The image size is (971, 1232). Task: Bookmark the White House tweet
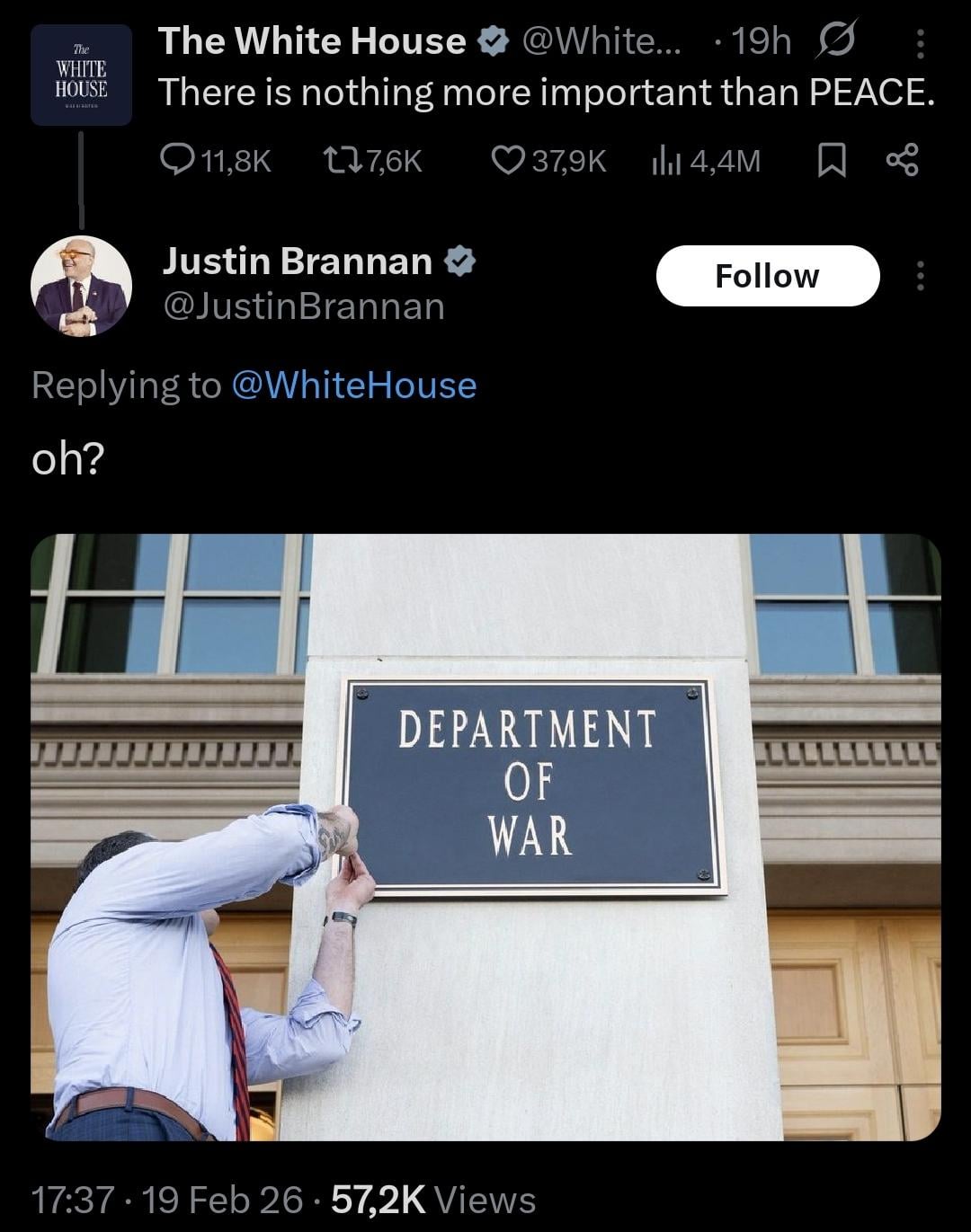click(x=831, y=161)
